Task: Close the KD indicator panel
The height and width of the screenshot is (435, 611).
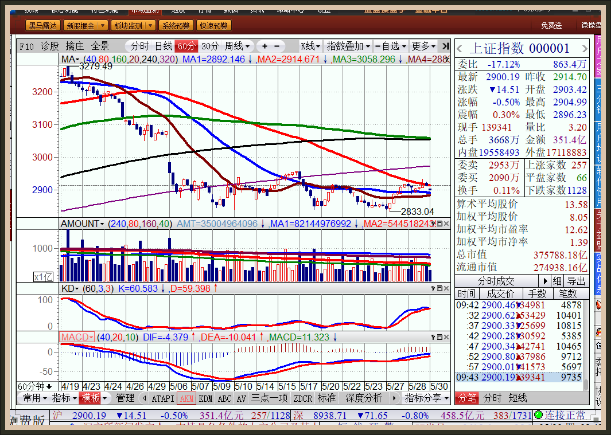Action: [446, 288]
